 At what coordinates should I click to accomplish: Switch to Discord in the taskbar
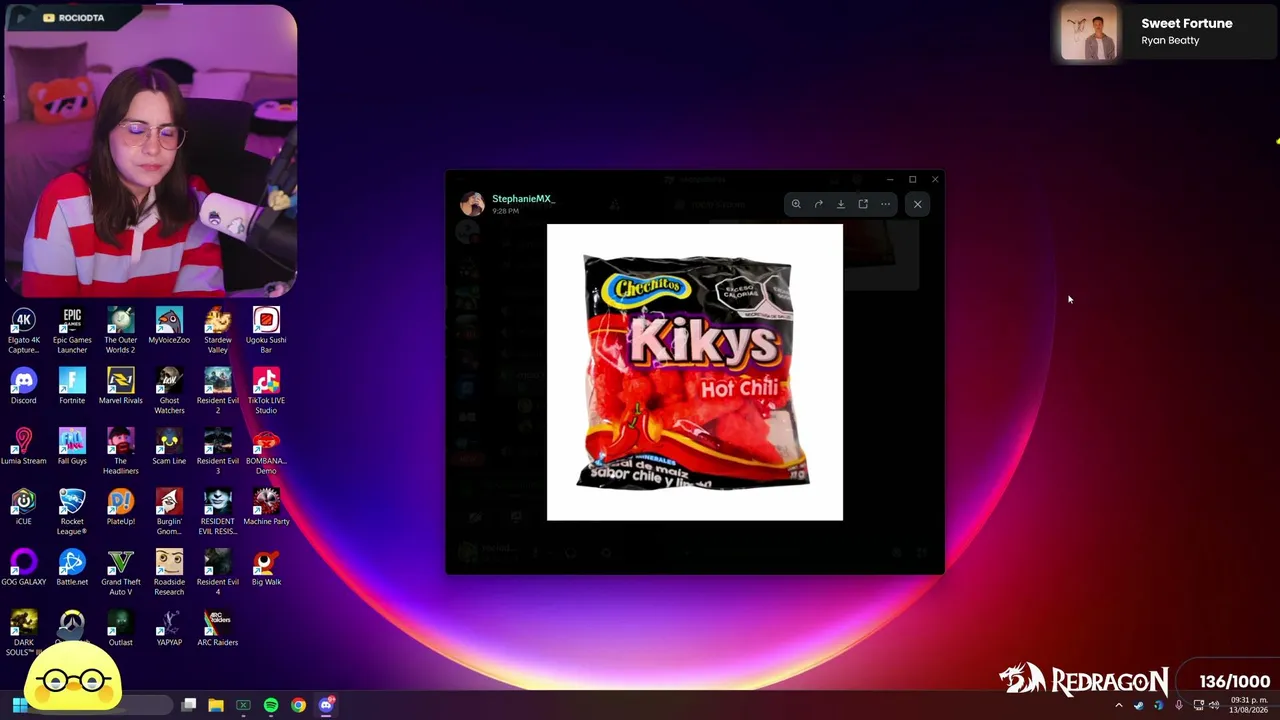(326, 705)
